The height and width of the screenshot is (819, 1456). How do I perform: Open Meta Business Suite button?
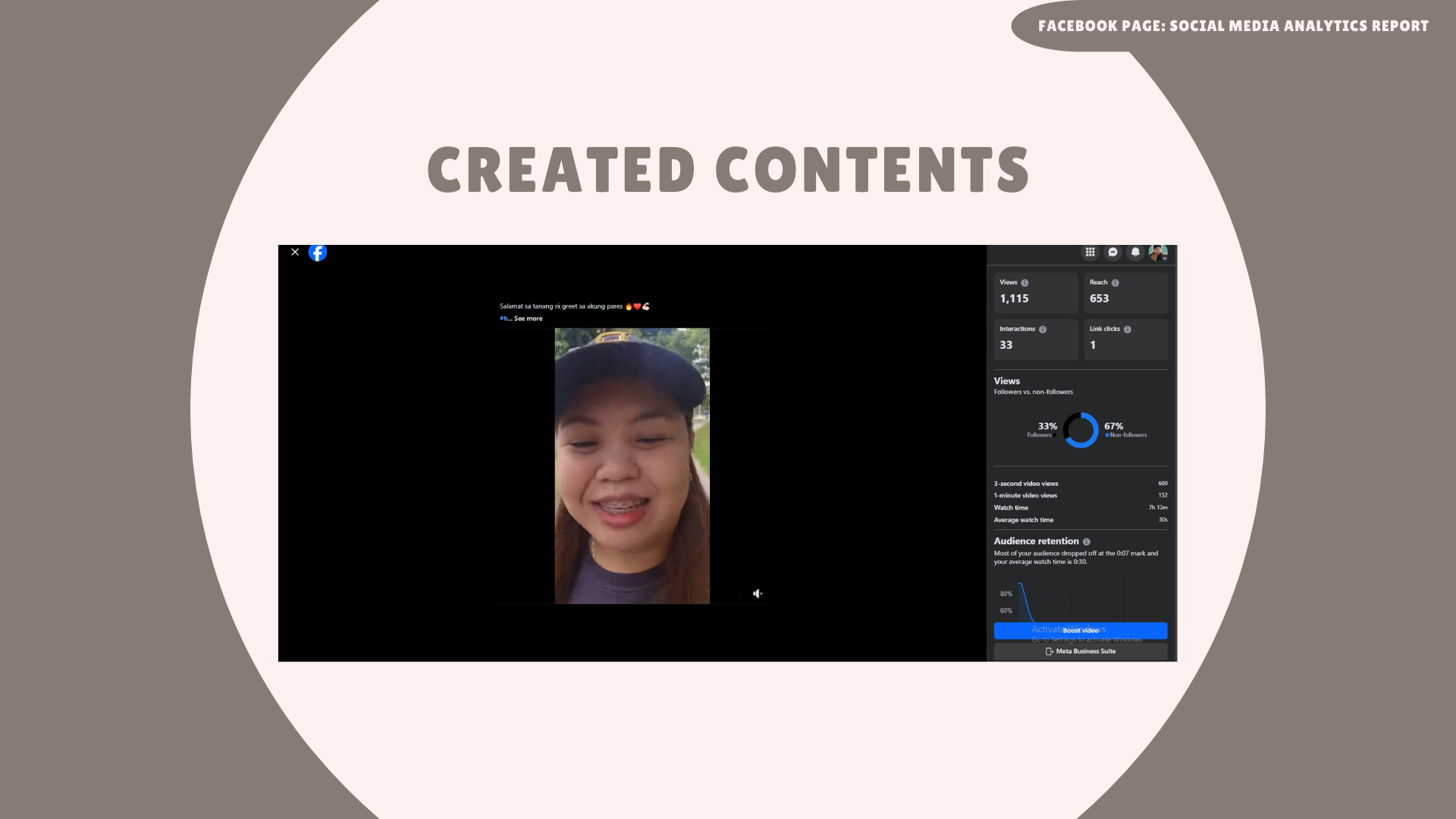1080,651
